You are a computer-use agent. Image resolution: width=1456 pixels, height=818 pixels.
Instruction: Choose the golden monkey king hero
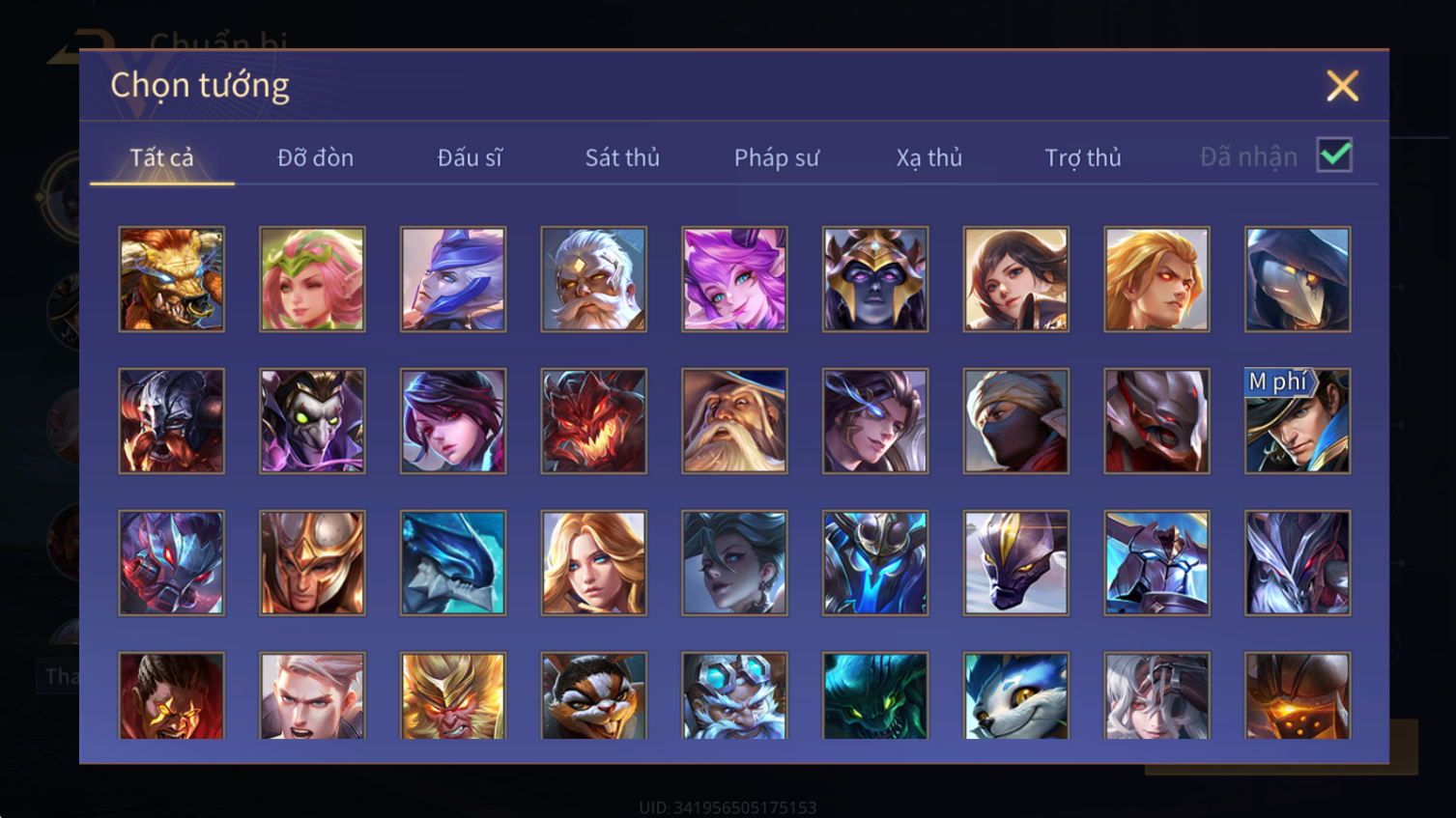(x=453, y=695)
